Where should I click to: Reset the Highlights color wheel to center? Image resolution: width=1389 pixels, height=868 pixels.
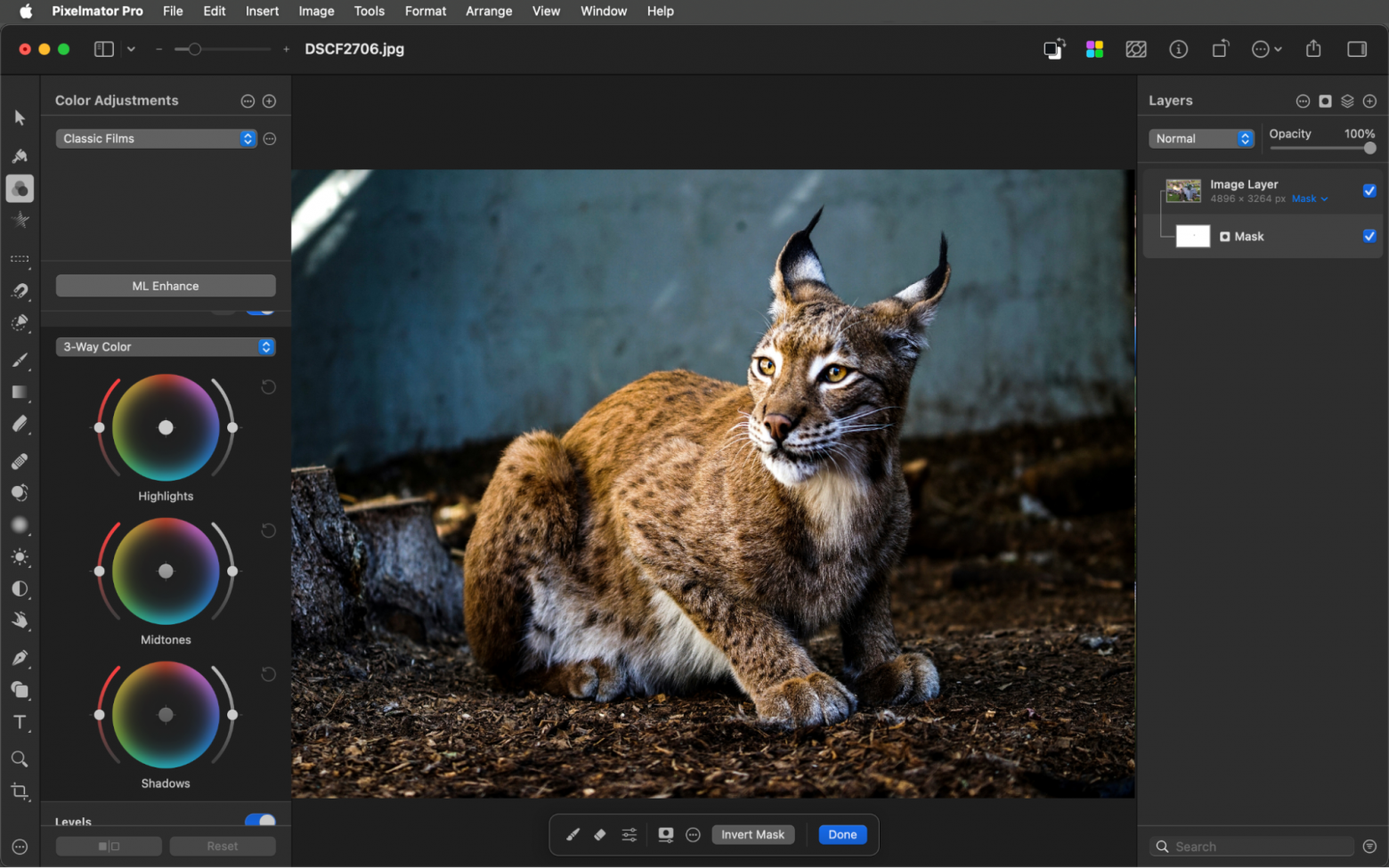(268, 387)
